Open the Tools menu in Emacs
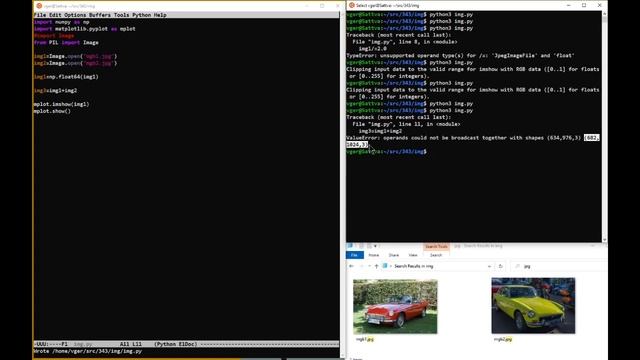This screenshot has width=640, height=360. [121, 15]
